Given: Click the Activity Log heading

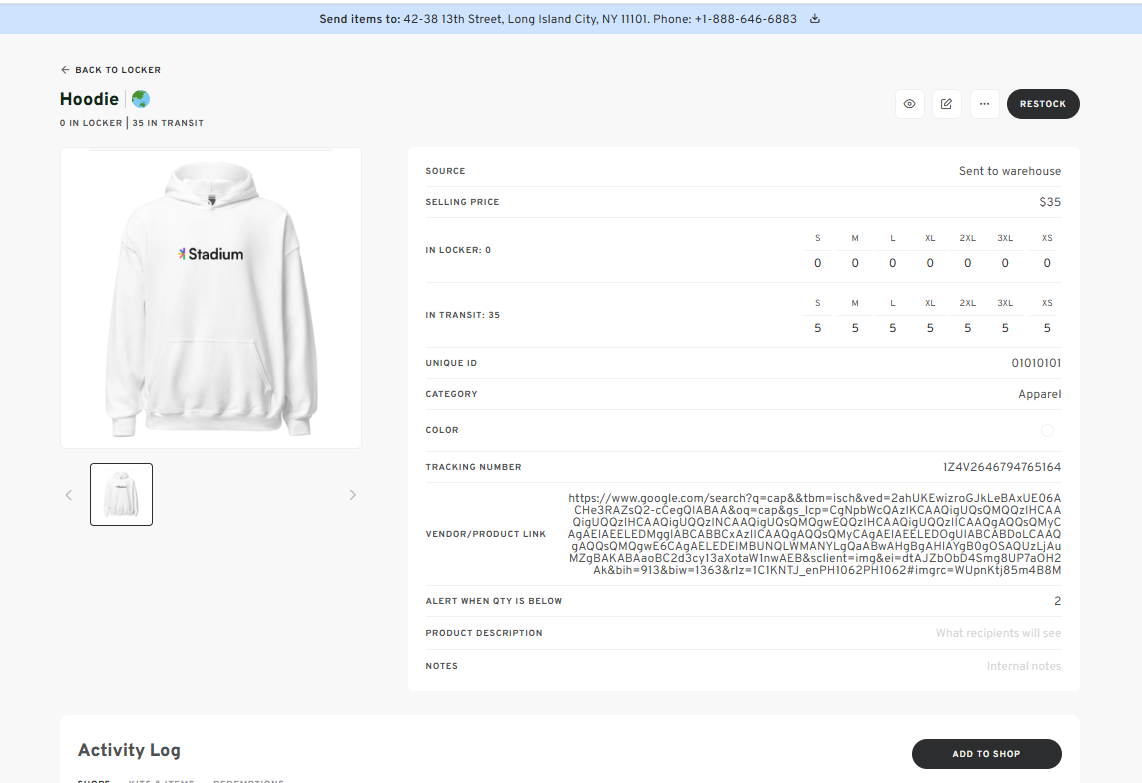Looking at the screenshot, I should [129, 750].
